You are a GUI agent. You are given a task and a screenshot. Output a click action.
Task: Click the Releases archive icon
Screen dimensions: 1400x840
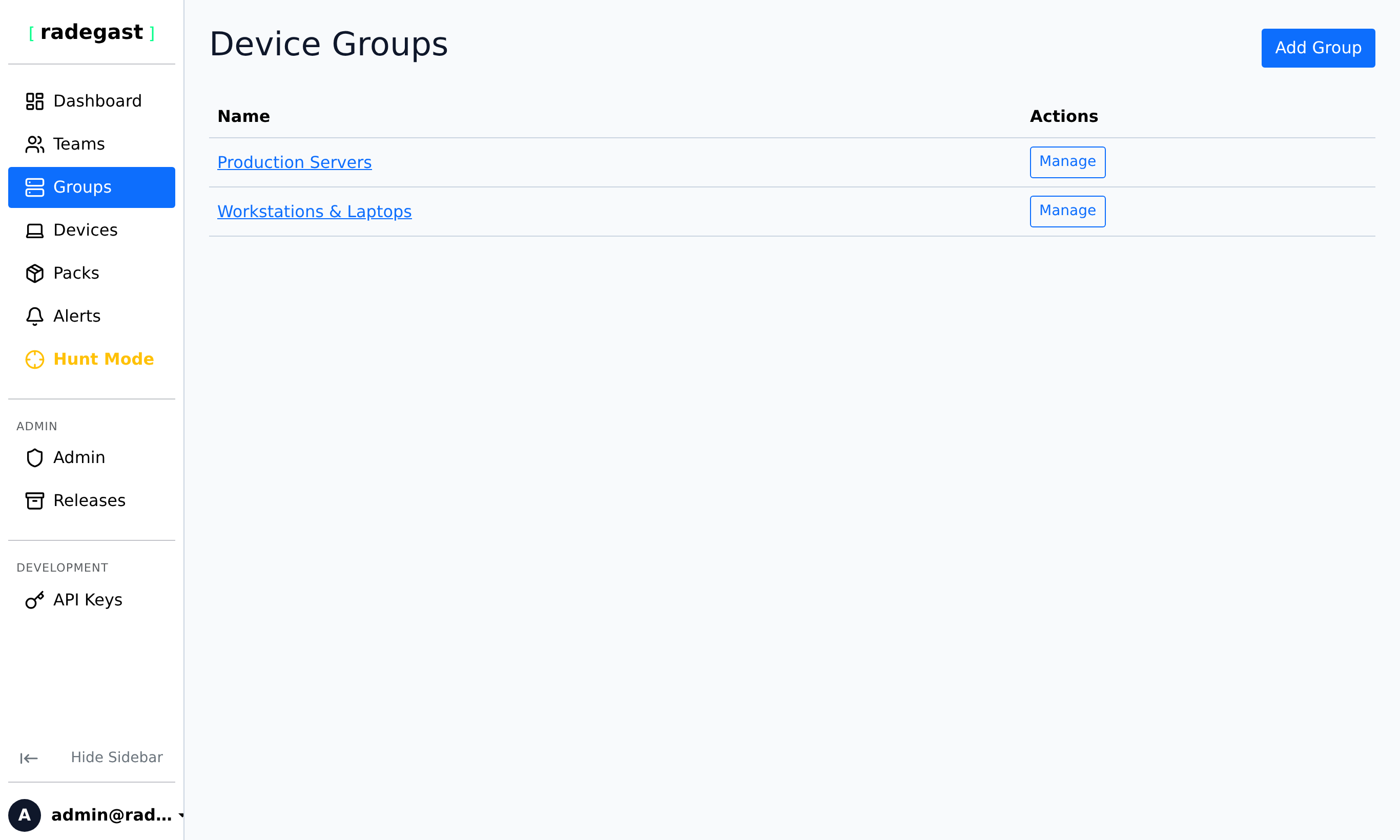coord(34,500)
